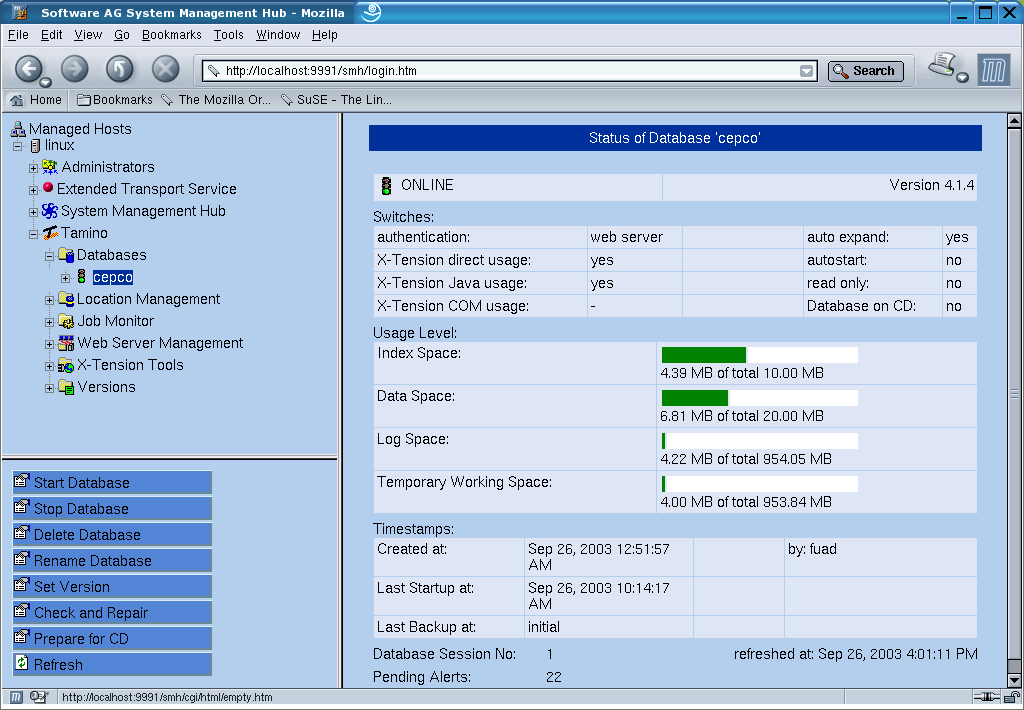
Task: Expand the X-Tension Tools node
Action: [x=49, y=366]
